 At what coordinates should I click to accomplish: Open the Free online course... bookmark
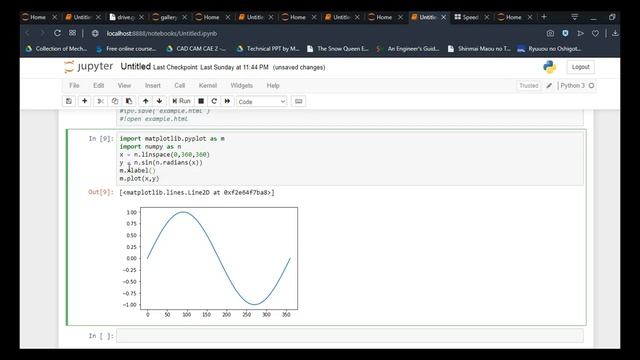(126, 49)
